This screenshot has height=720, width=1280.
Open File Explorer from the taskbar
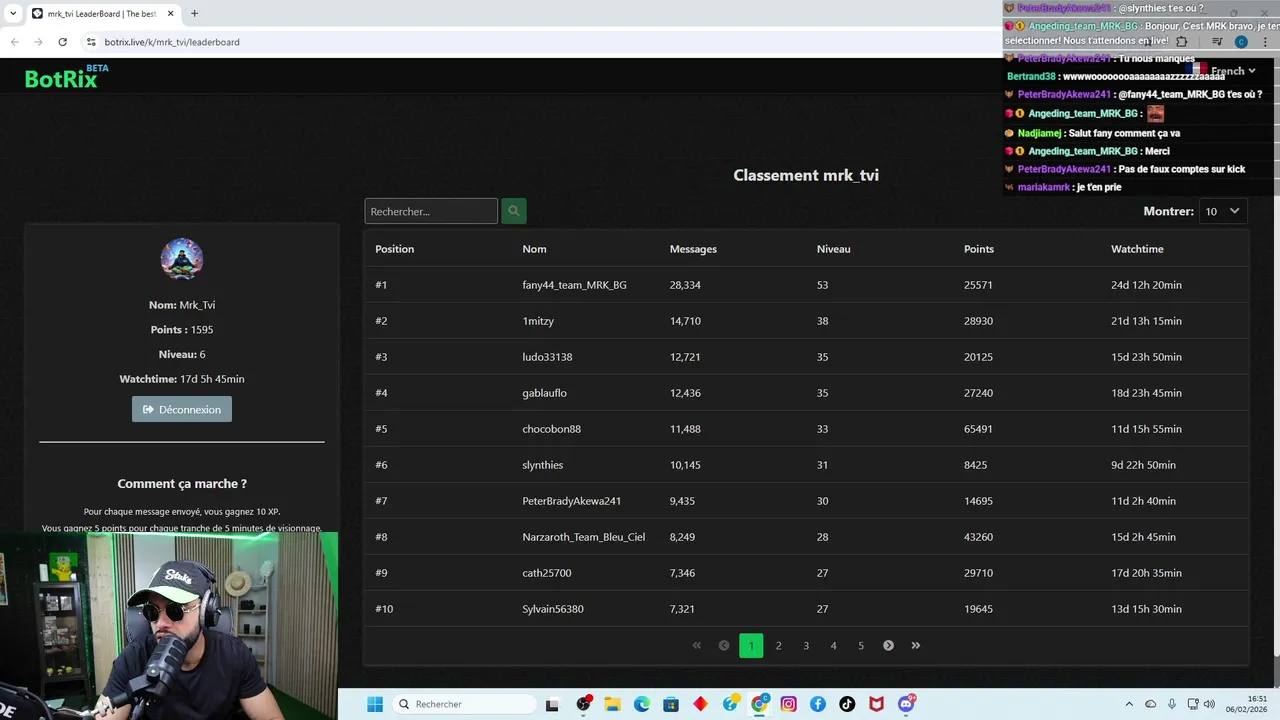tap(613, 704)
